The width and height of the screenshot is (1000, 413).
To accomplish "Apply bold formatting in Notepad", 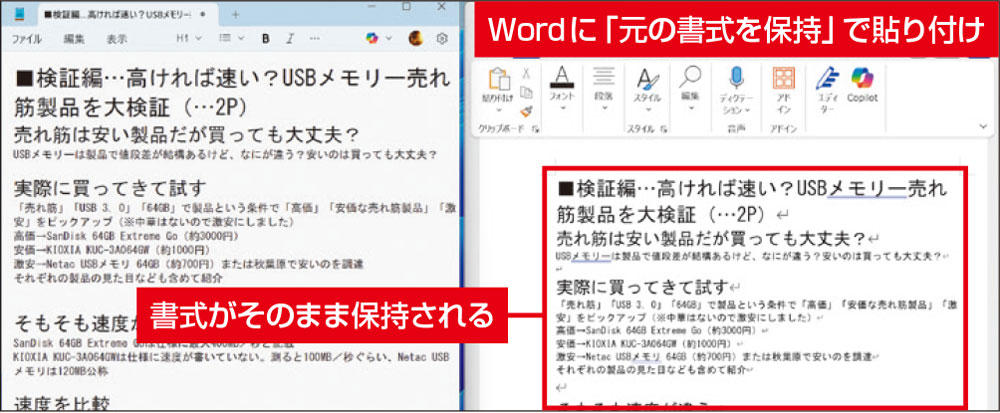I will coord(265,38).
